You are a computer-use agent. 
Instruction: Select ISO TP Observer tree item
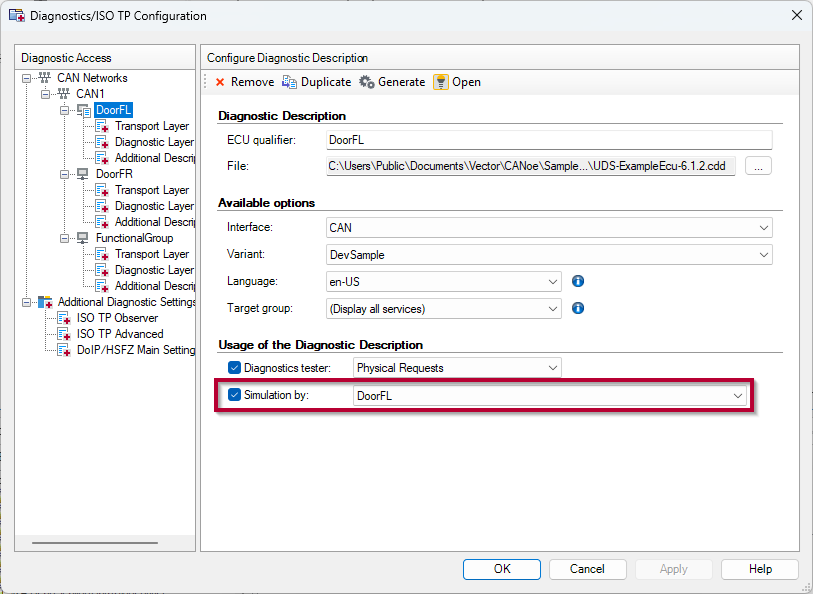tap(117, 318)
